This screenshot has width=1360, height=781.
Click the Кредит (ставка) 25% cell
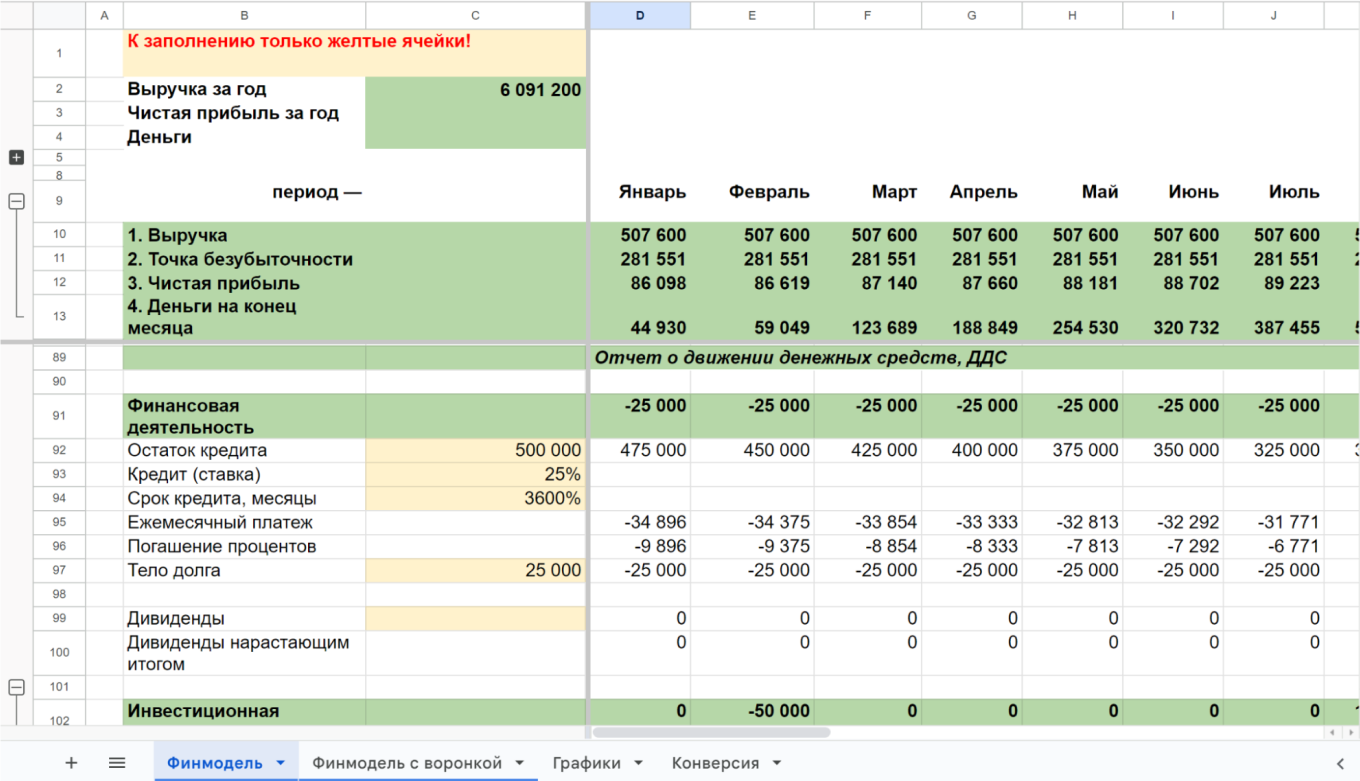(x=475, y=475)
